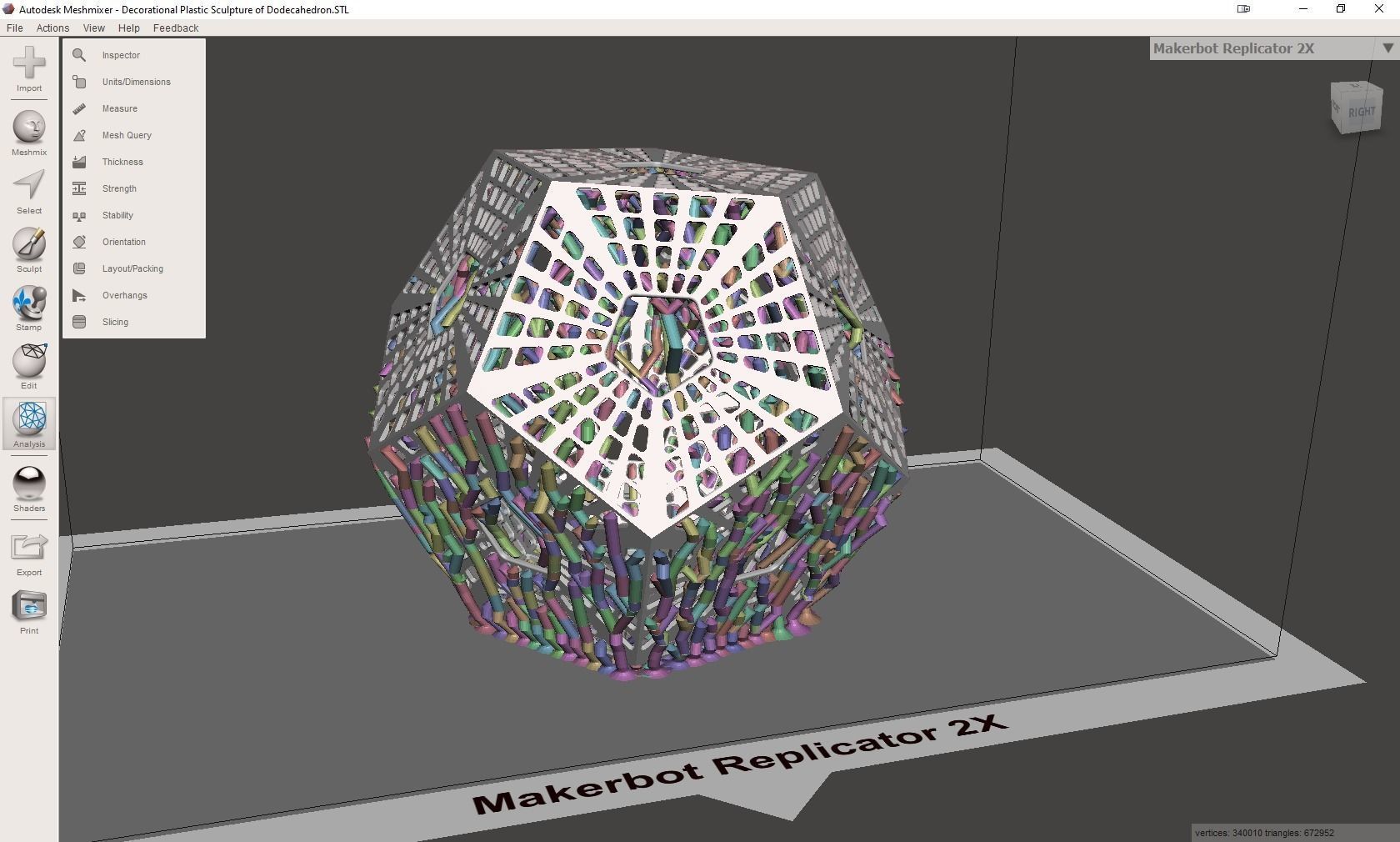Click the Layout/Packing icon
Screen dimensions: 1400x842
pyautogui.click(x=79, y=268)
